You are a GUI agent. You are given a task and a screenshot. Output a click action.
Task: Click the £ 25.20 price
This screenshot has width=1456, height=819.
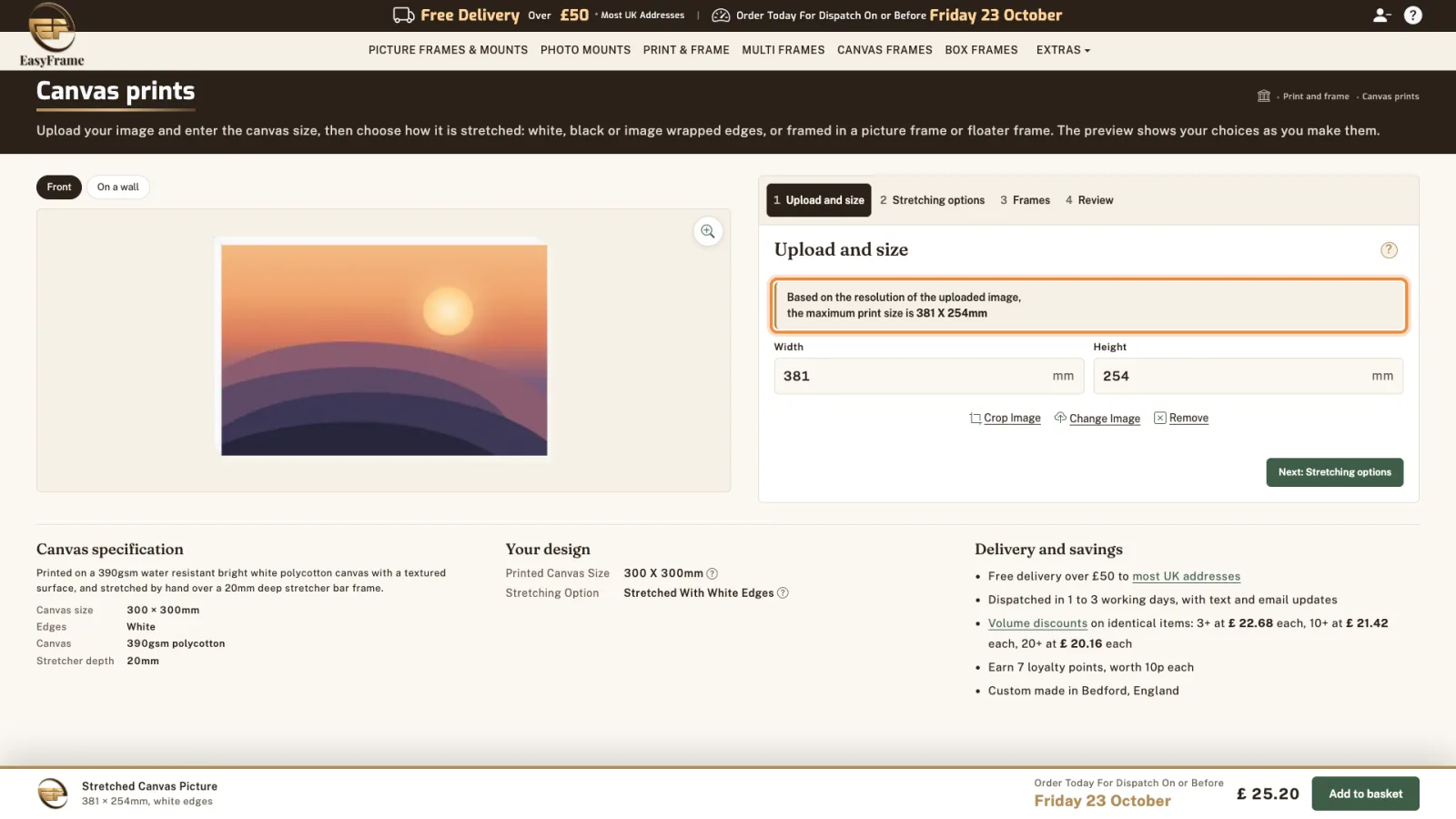pos(1268,794)
